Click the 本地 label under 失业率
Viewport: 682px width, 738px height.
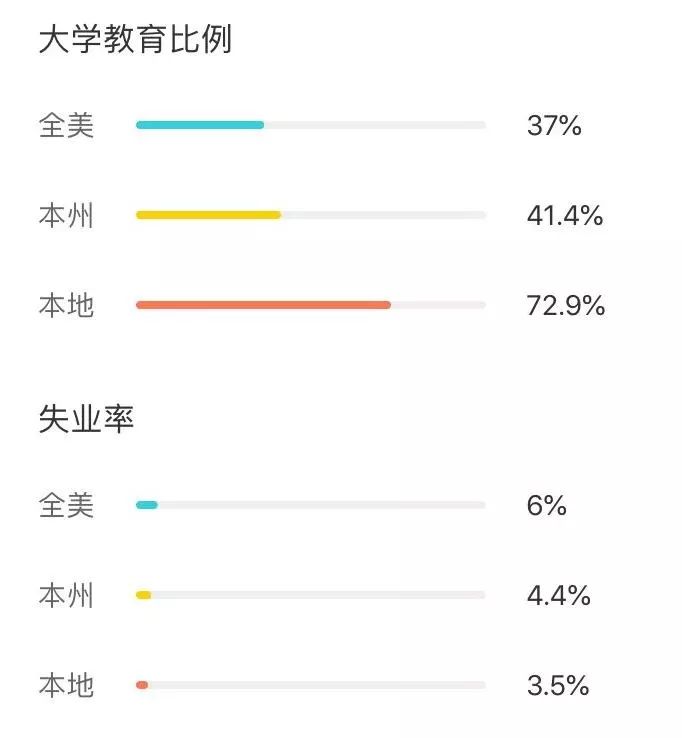(x=66, y=685)
